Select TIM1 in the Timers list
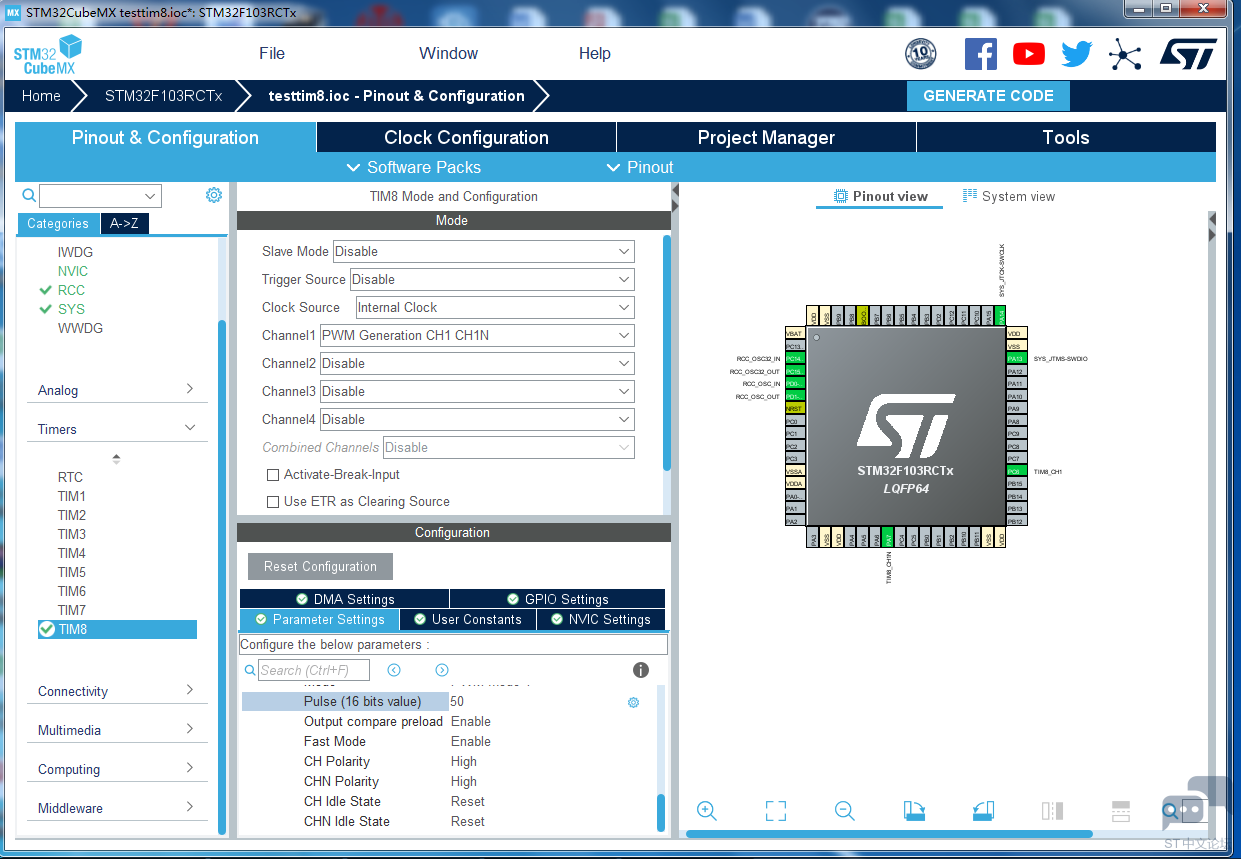 click(x=71, y=496)
